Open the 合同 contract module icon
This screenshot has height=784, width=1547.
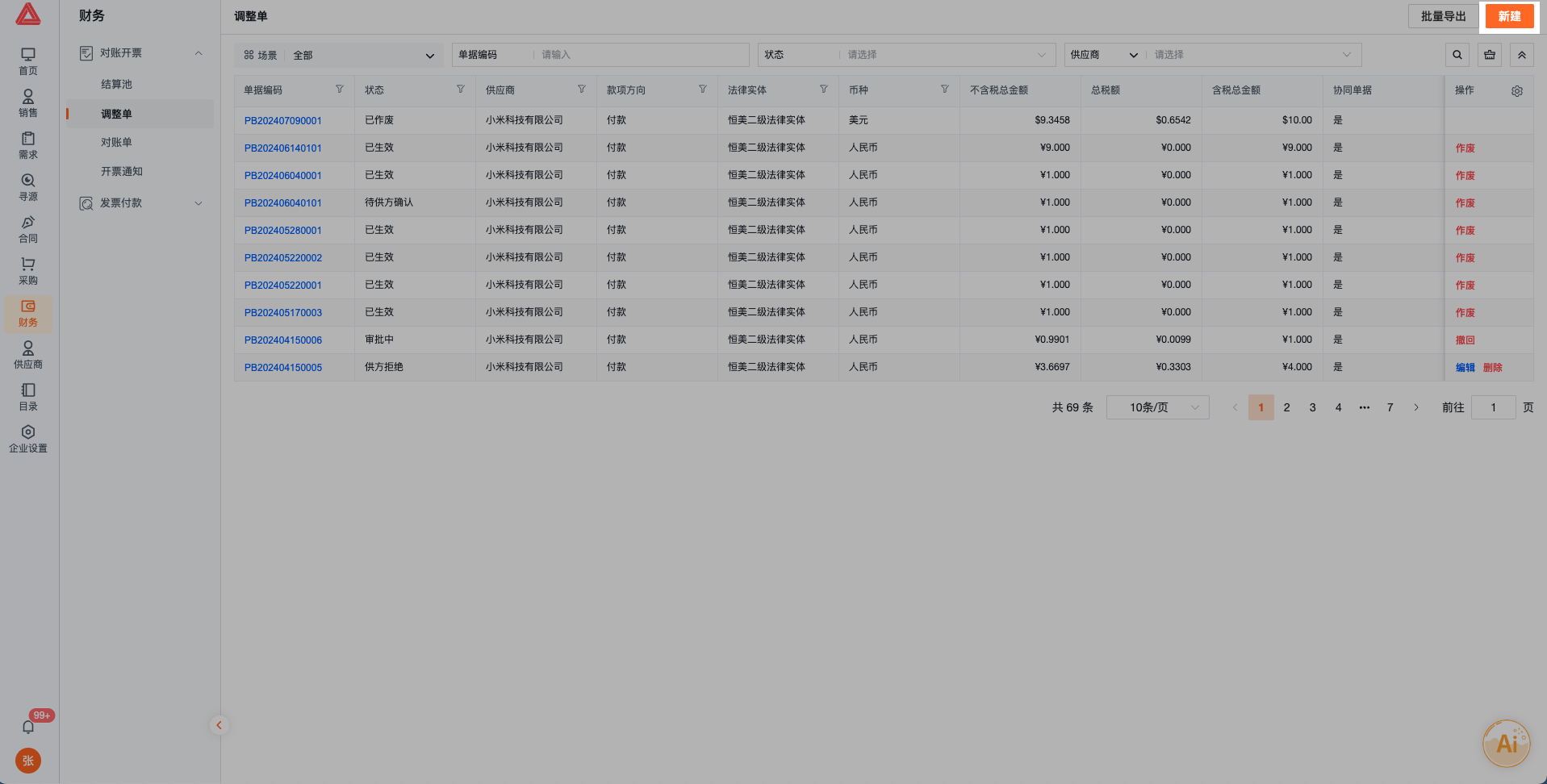tap(28, 229)
